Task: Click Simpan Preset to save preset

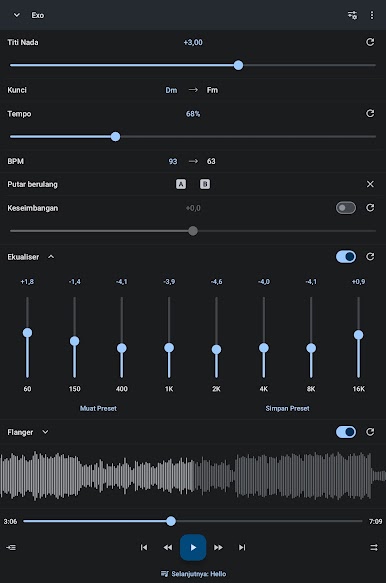Action: pyautogui.click(x=287, y=408)
